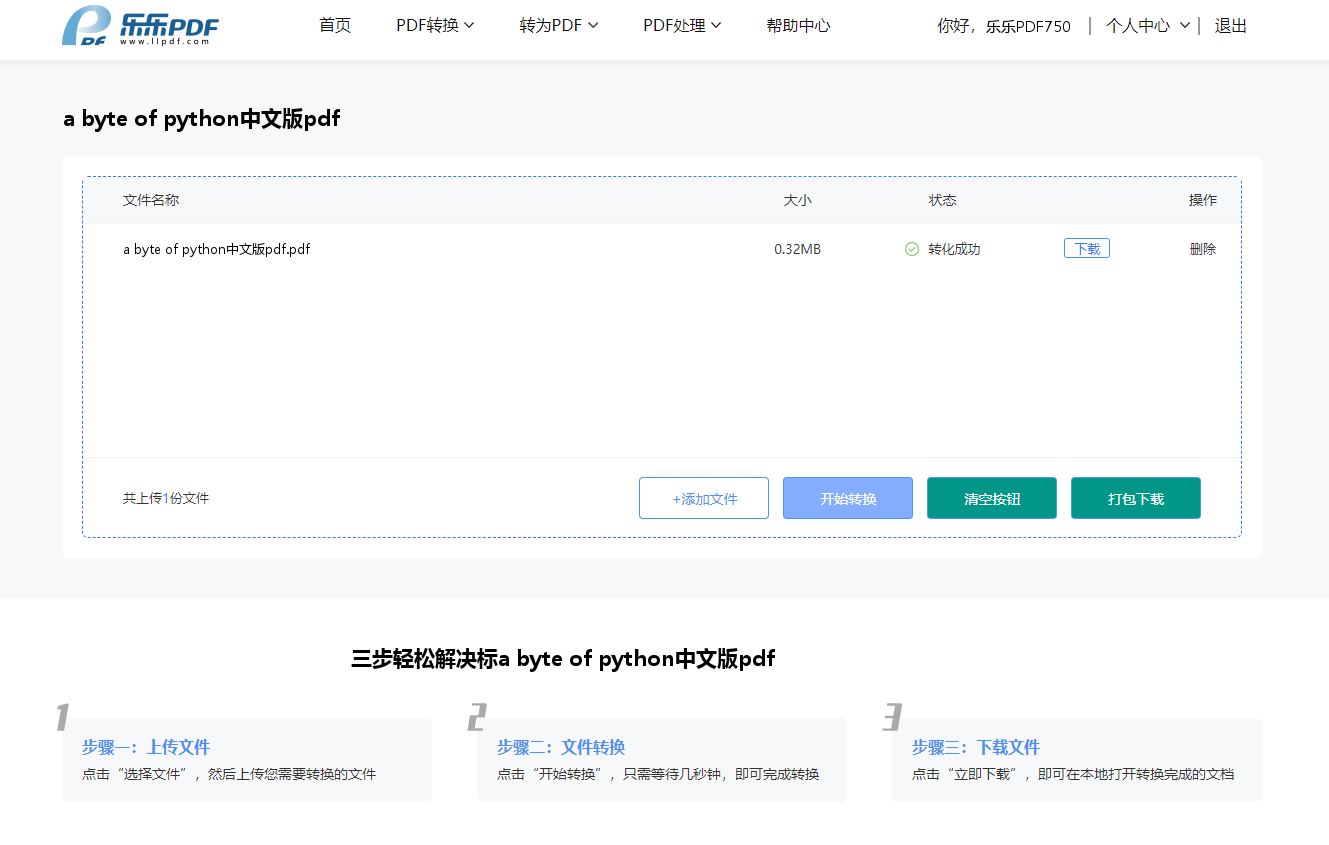Click the 共上传1份文件 text
The image size is (1329, 845).
coord(166,498)
